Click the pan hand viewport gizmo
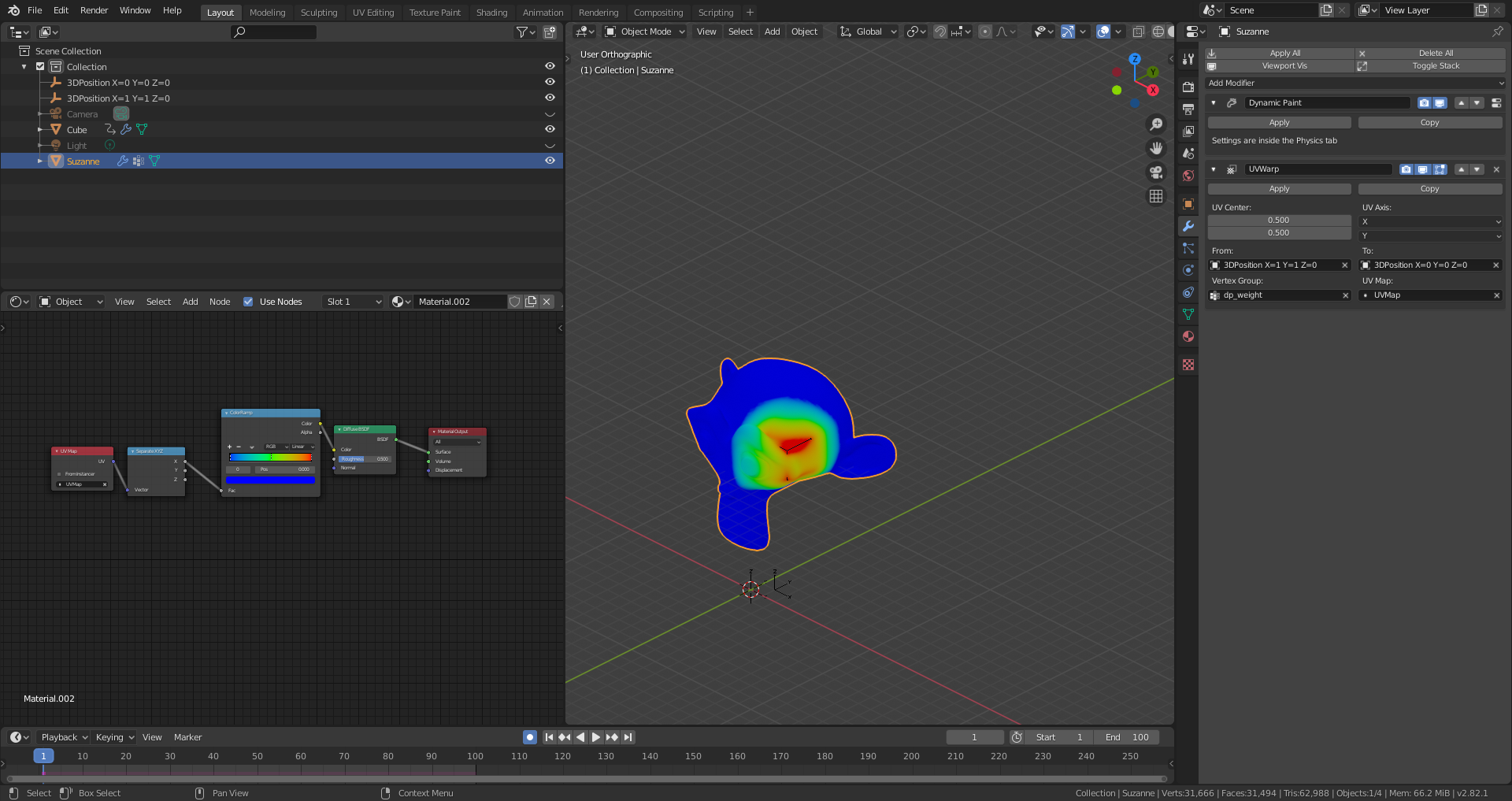 point(1156,148)
